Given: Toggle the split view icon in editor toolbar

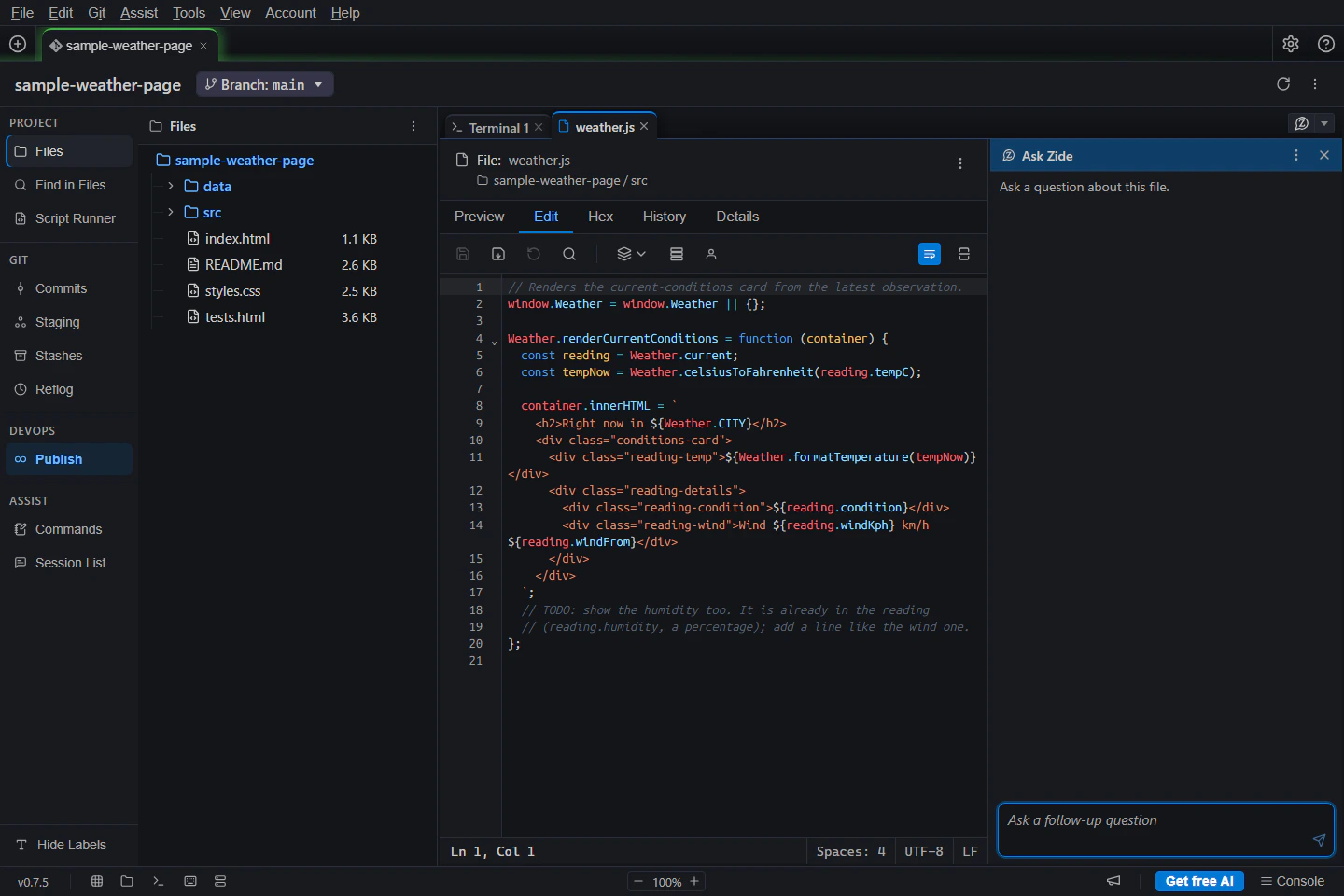Looking at the screenshot, I should (964, 254).
